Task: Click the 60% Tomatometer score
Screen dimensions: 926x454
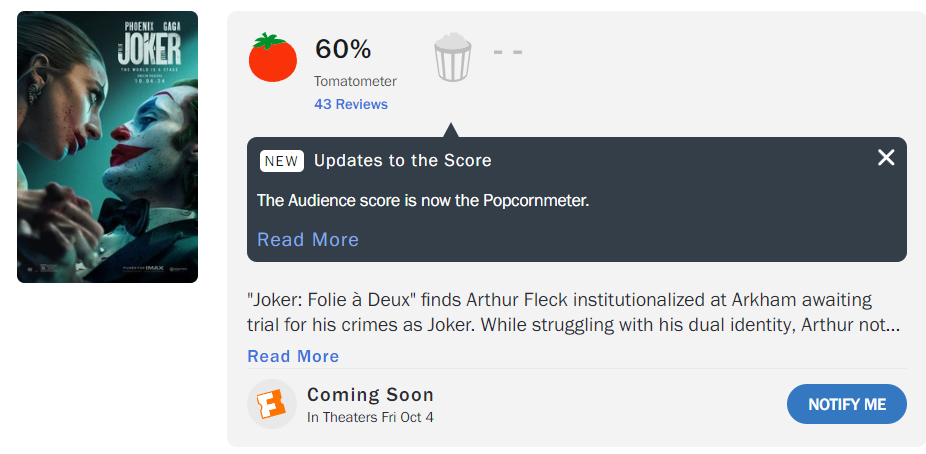Action: (343, 48)
